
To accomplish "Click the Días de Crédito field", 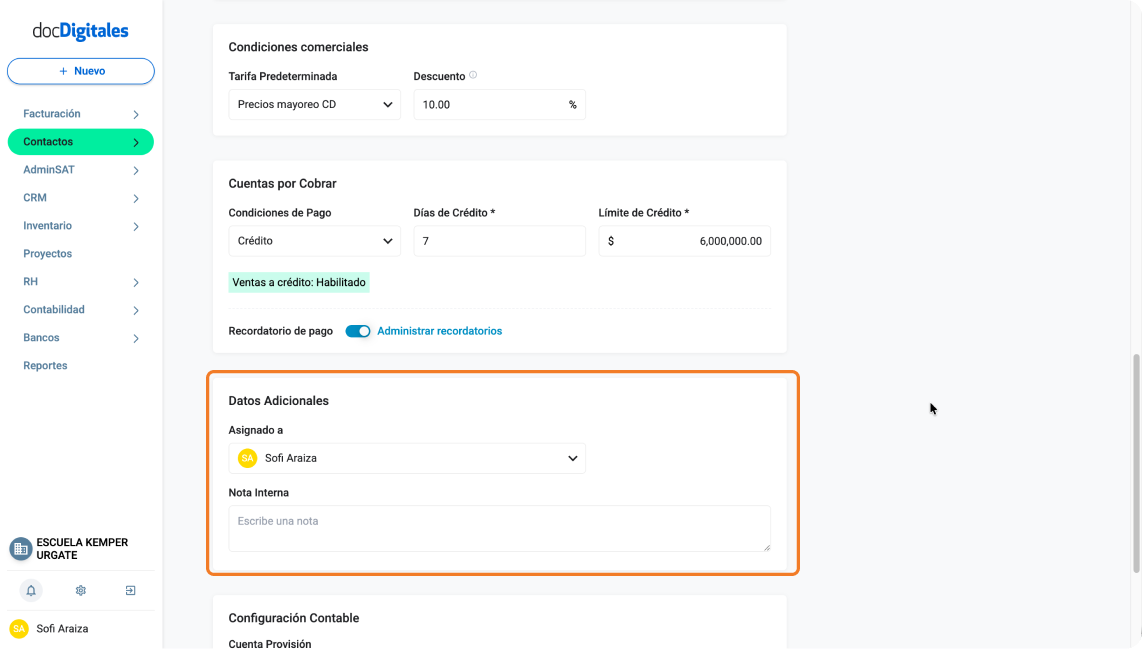I will tap(500, 241).
